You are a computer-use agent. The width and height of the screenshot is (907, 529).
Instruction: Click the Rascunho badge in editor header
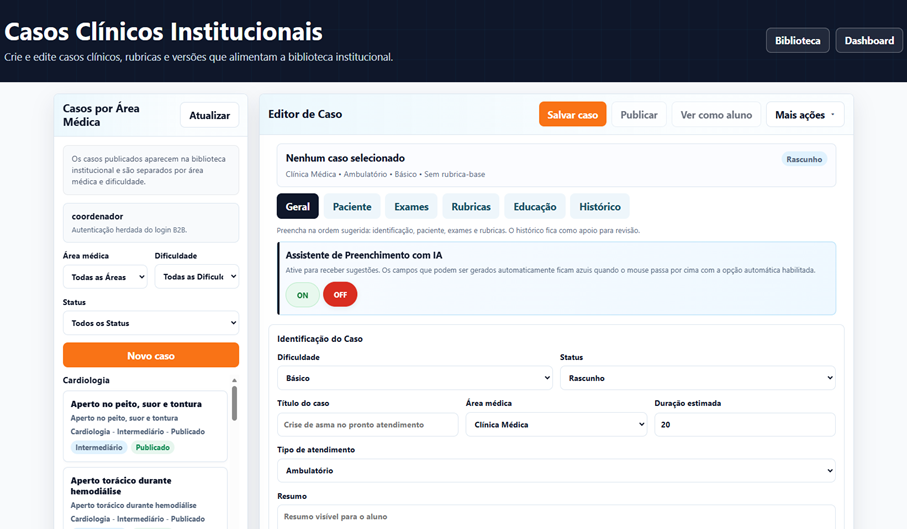(804, 159)
